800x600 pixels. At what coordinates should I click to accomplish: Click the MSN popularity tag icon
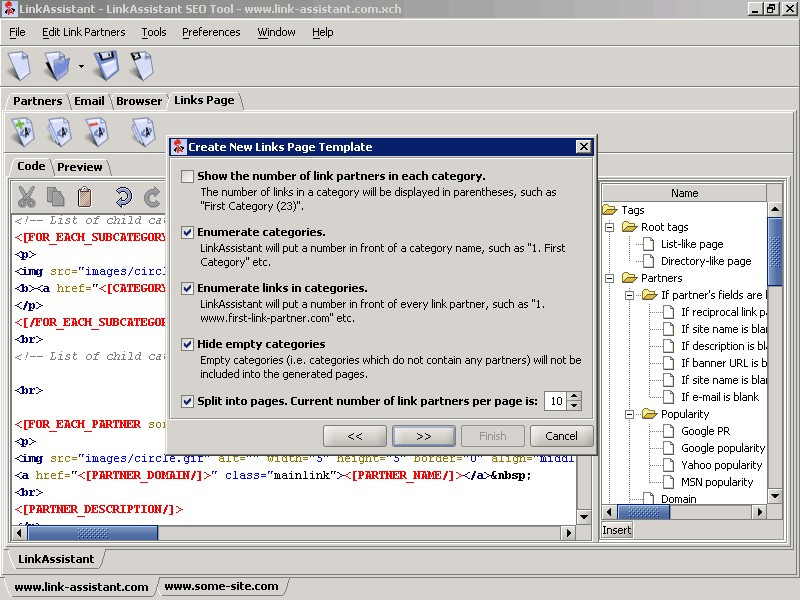[668, 482]
